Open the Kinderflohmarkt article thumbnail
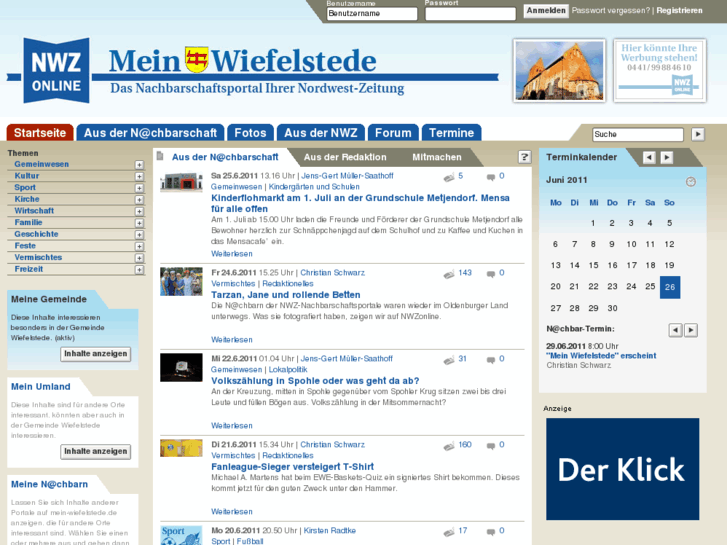This screenshot has width=727, height=545. pyautogui.click(x=181, y=182)
